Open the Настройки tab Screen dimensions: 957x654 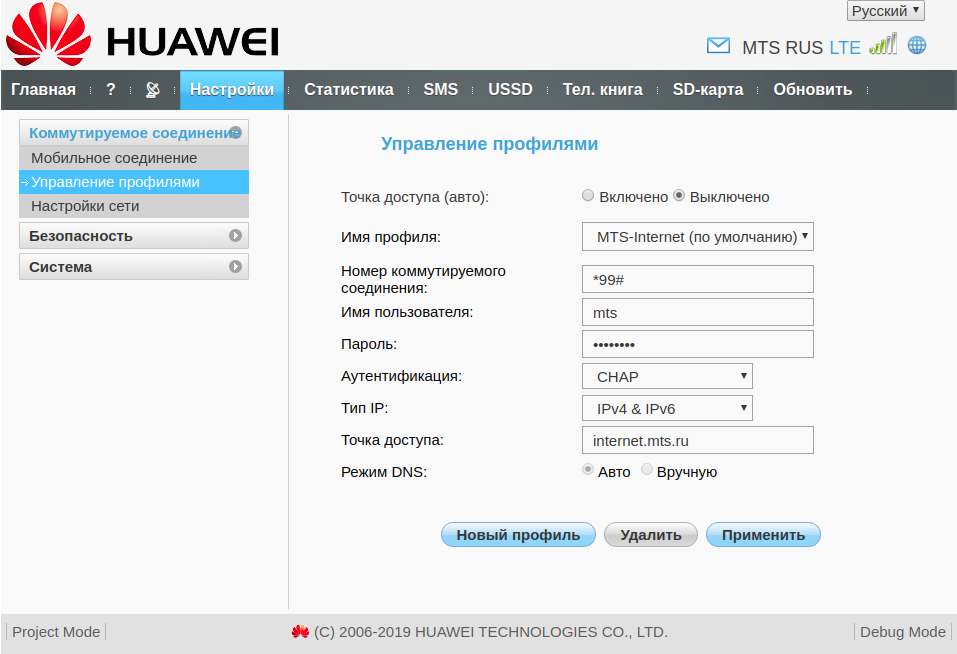232,90
